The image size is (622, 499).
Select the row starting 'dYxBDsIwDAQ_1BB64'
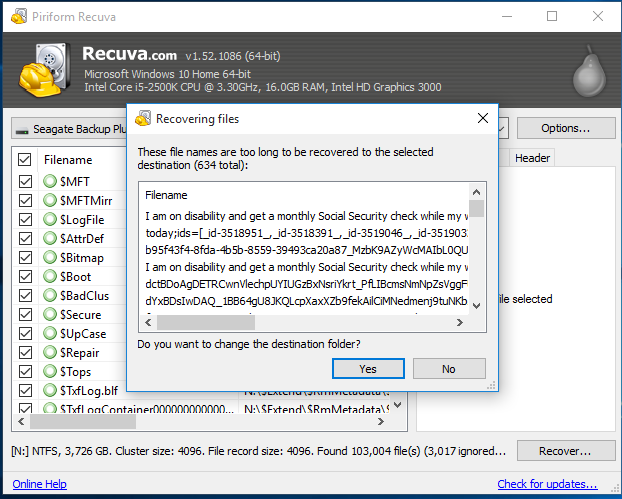click(306, 301)
